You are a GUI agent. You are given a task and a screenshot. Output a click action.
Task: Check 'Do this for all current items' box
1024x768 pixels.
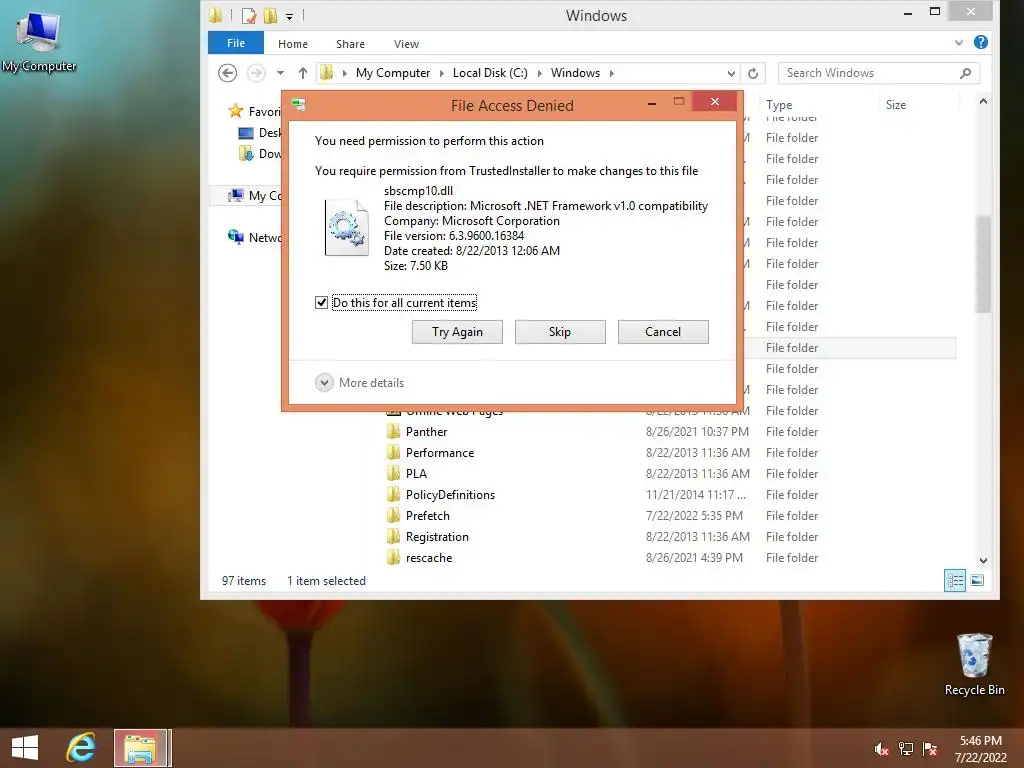click(x=321, y=302)
